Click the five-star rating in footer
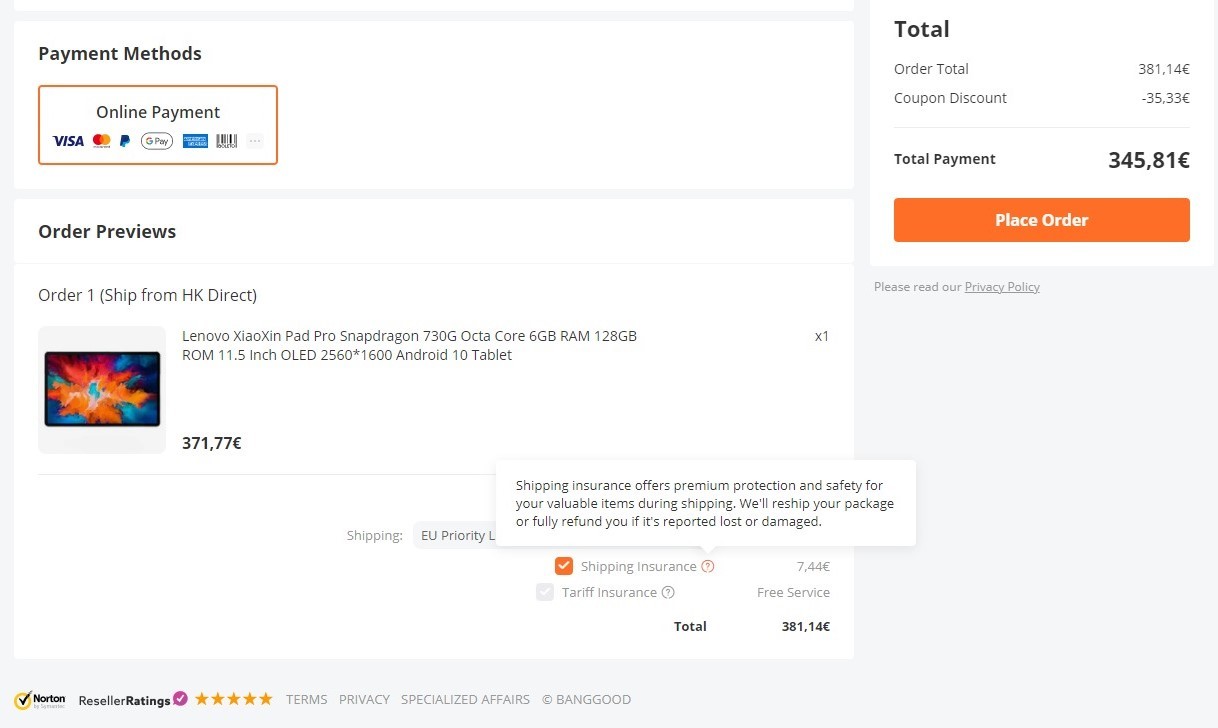Viewport: 1218px width, 728px height. [233, 699]
